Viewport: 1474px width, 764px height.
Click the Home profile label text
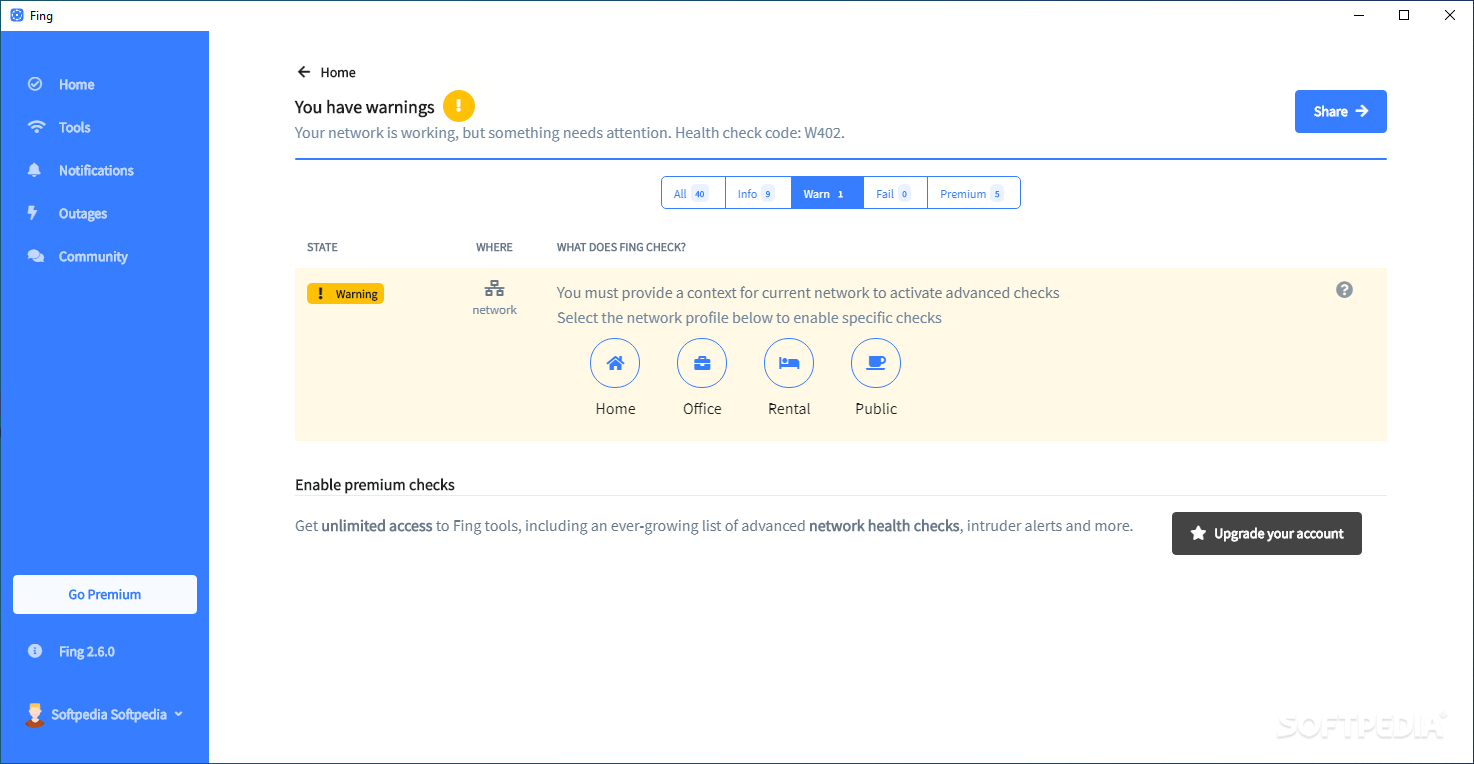pyautogui.click(x=615, y=408)
